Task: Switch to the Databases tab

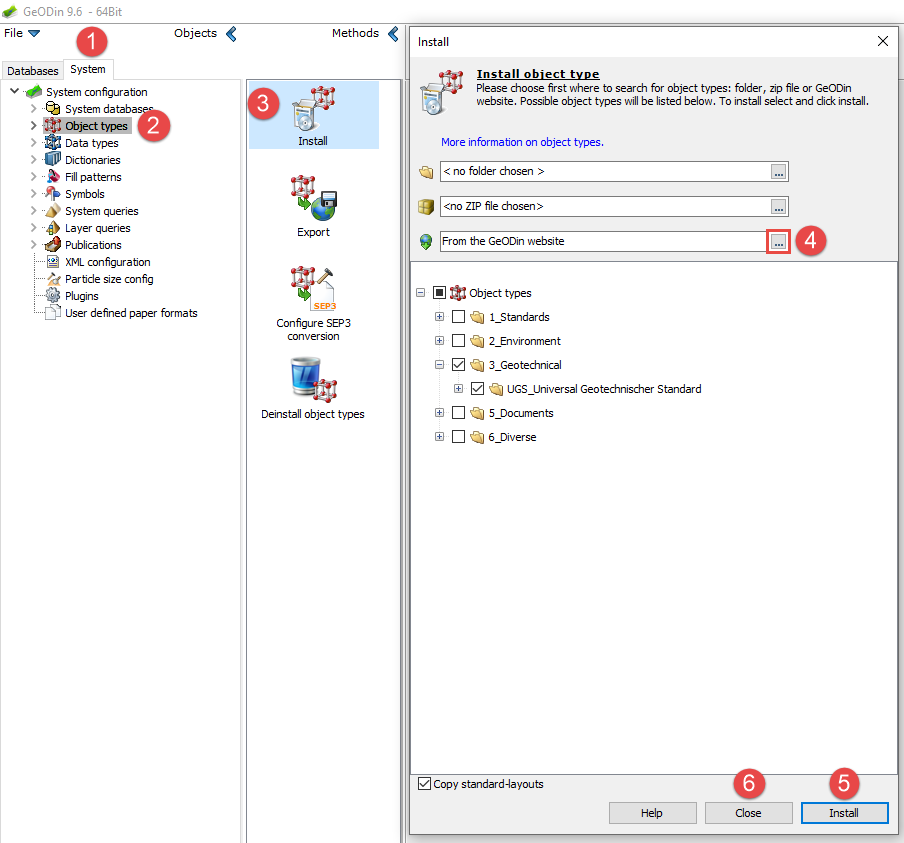Action: point(33,70)
